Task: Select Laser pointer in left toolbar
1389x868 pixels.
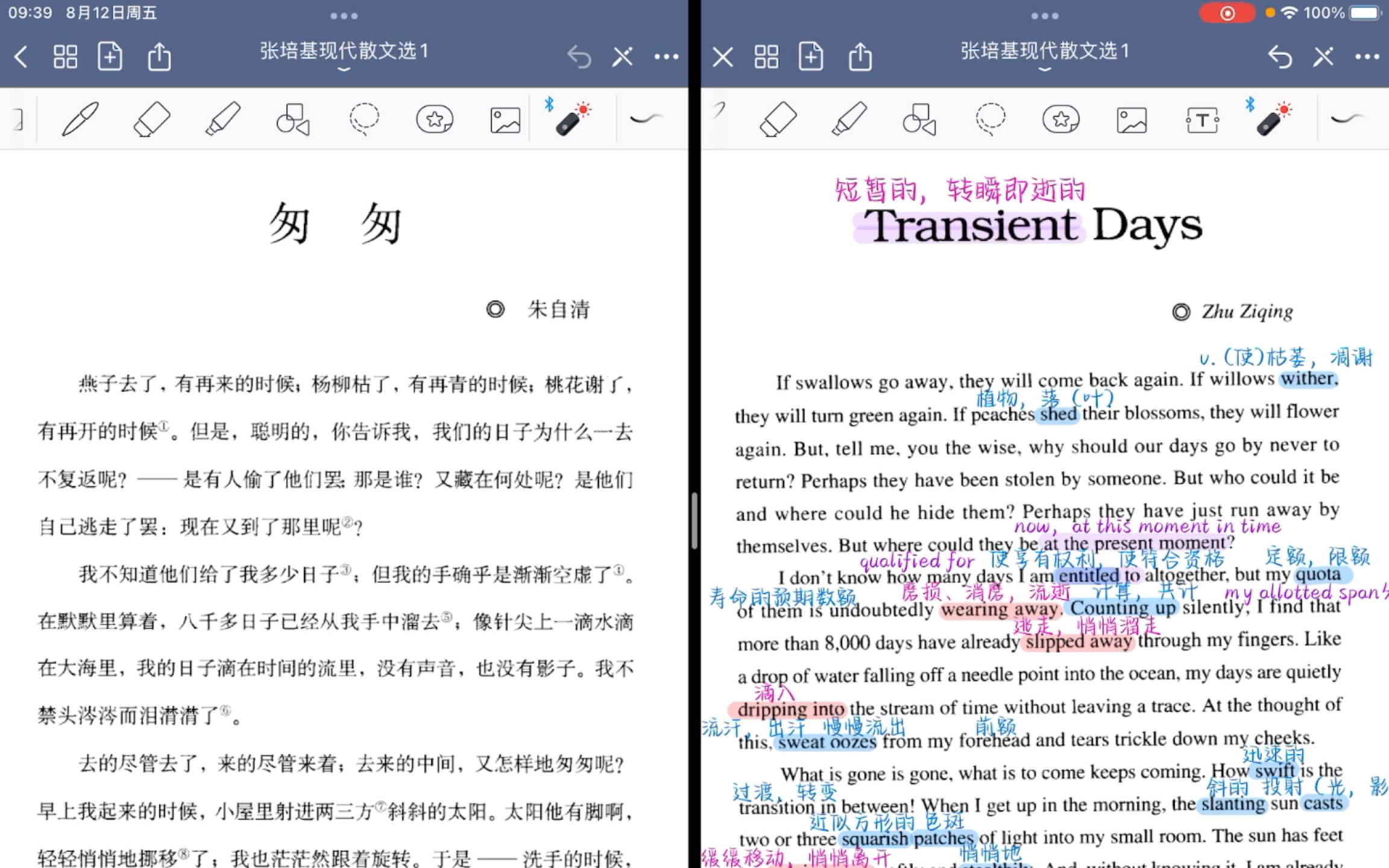Action: point(573,119)
